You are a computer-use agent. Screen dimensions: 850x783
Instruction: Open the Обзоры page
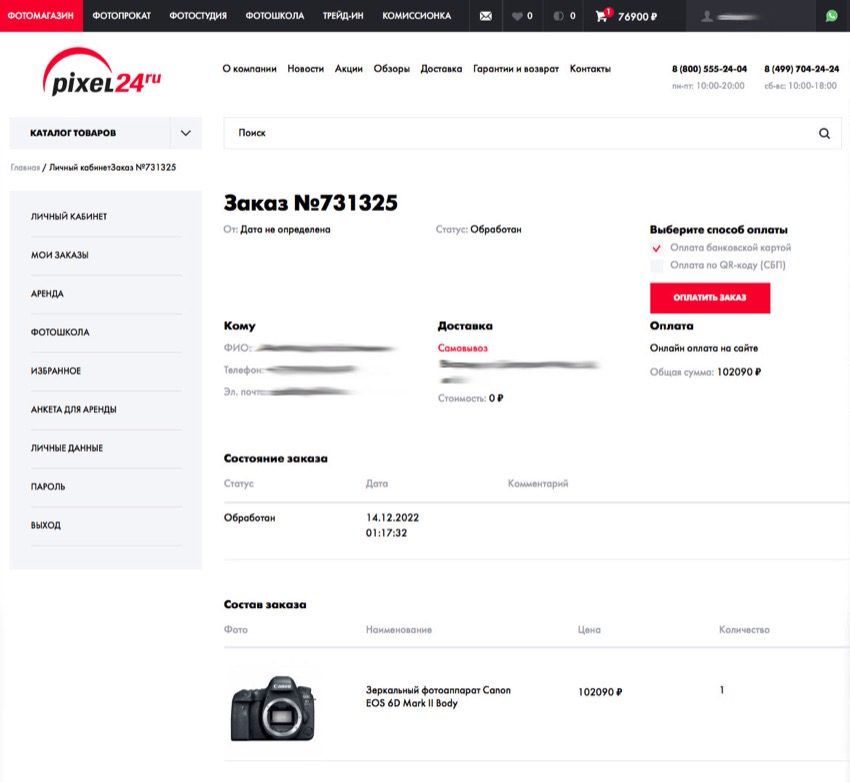[391, 69]
